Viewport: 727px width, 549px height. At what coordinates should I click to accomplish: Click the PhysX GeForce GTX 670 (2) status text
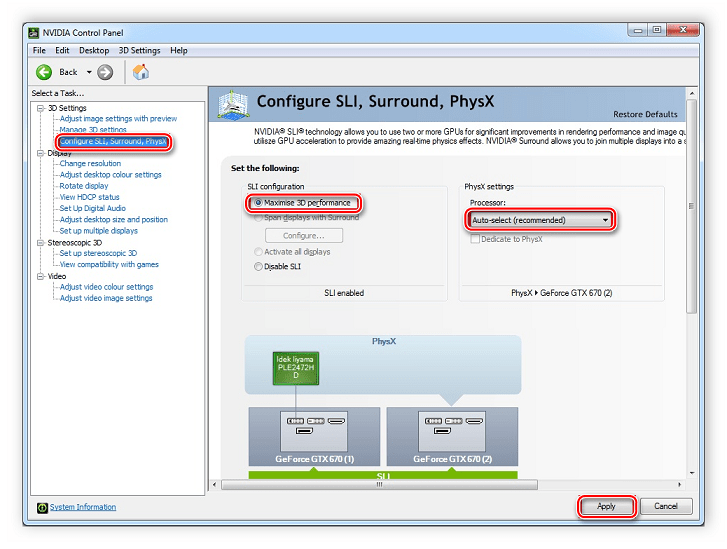(561, 293)
